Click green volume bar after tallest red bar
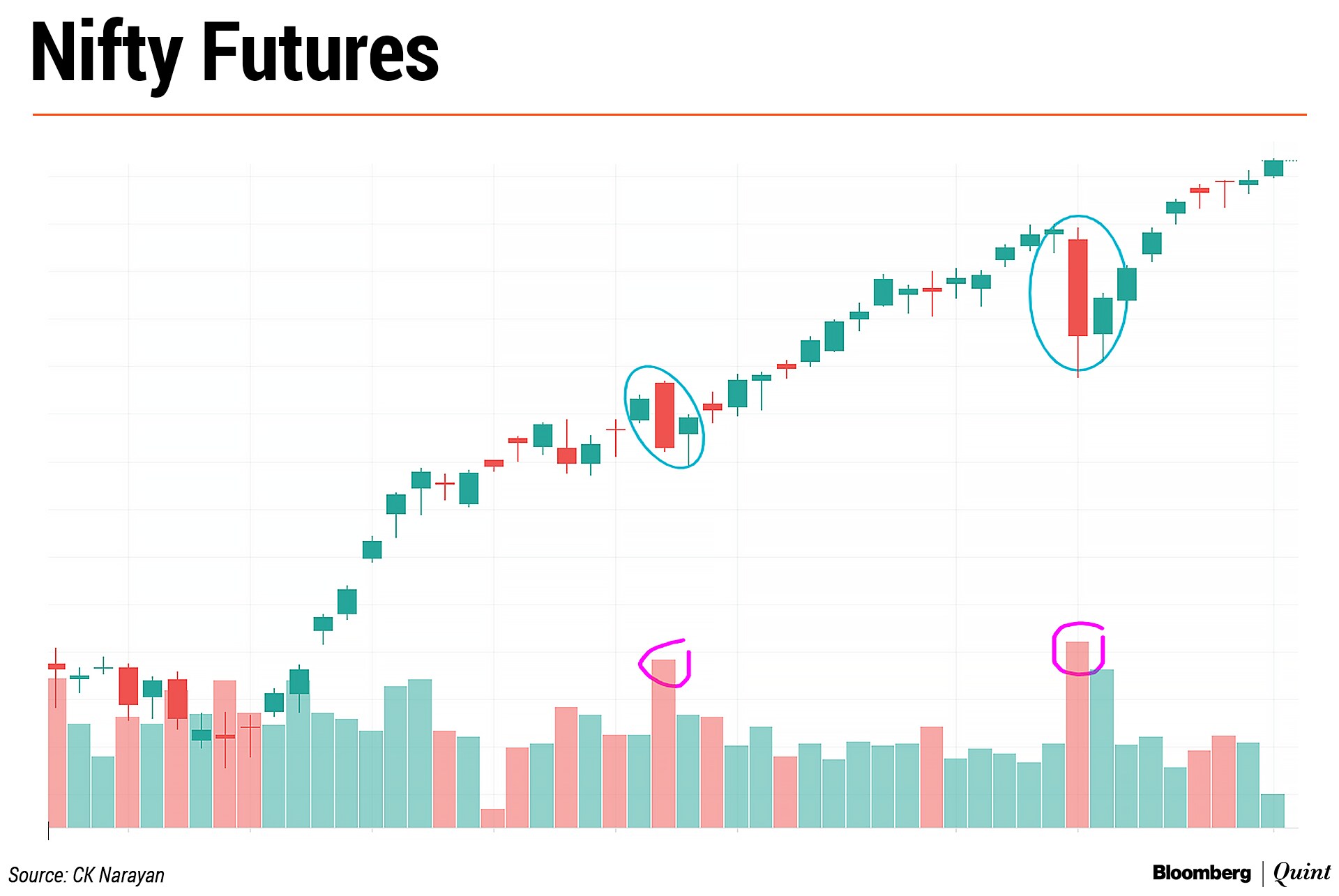 1102,748
